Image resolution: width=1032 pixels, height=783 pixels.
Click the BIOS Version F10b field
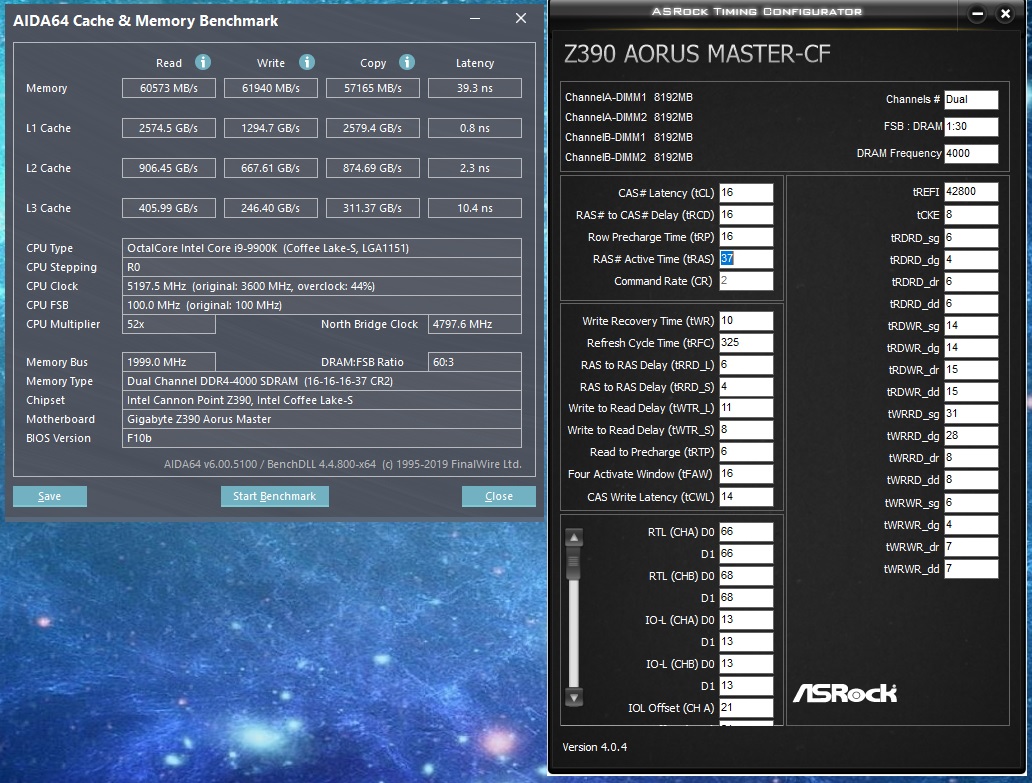click(x=322, y=438)
